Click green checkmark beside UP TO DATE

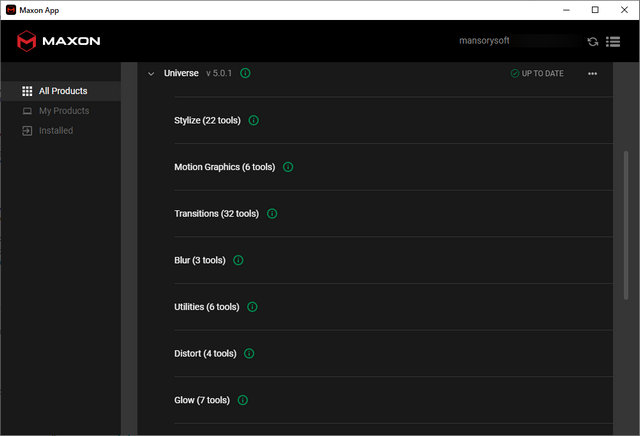[515, 73]
